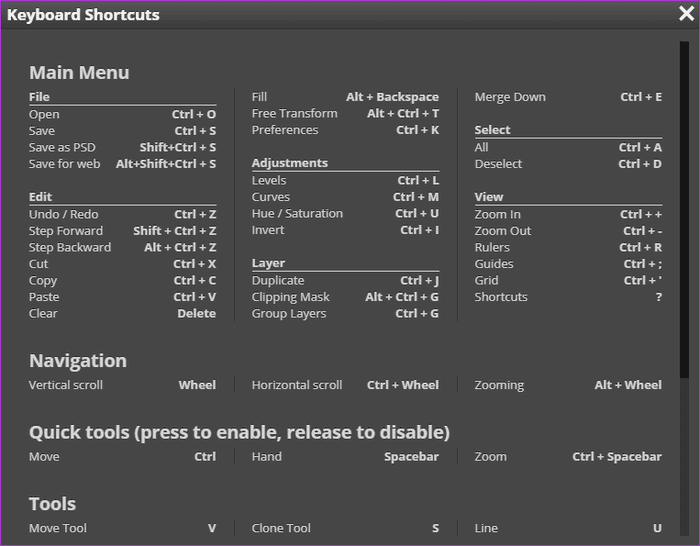Close the Keyboard Shortcuts dialog
This screenshot has height=546, width=700.
686,14
